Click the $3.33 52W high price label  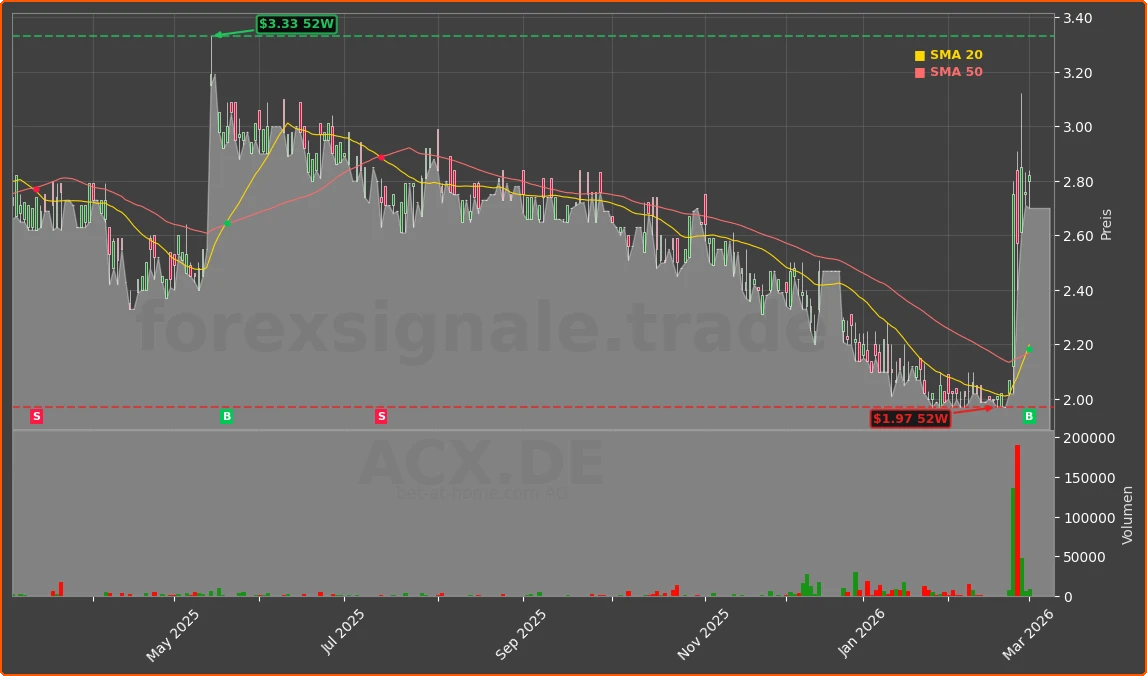[x=295, y=21]
